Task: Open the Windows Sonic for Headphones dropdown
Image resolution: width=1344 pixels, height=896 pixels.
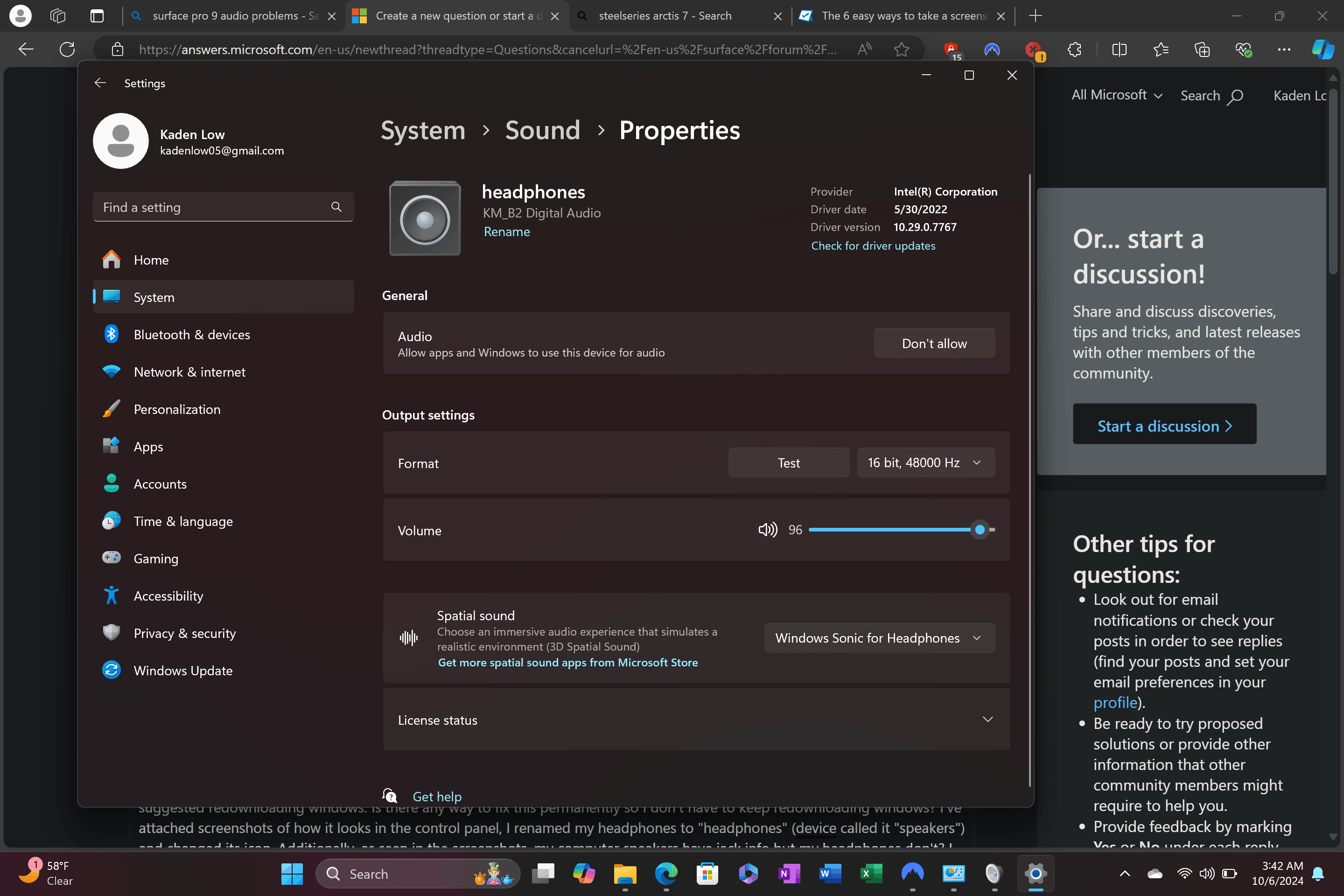Action: pyautogui.click(x=879, y=638)
